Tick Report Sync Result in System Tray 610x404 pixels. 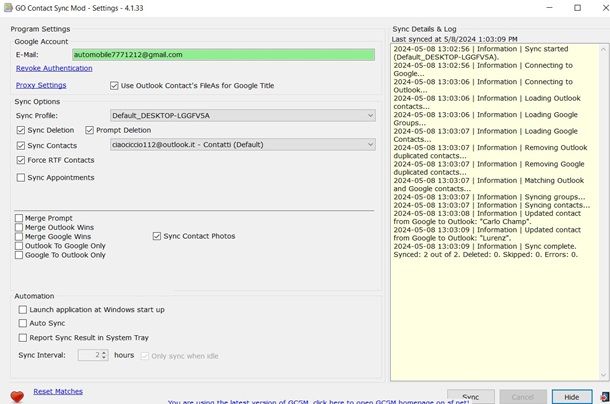pos(22,338)
